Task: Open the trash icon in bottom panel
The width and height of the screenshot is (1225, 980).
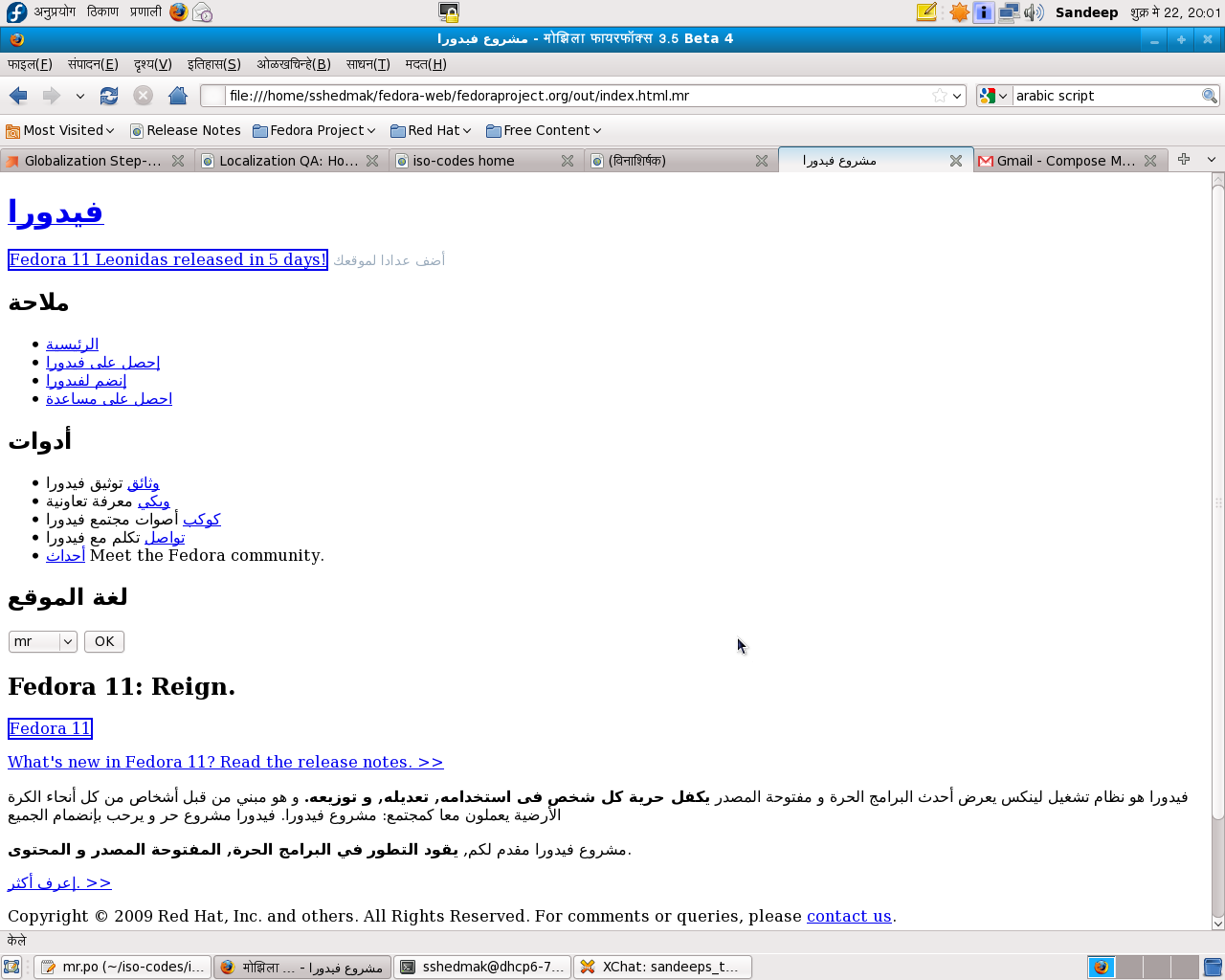Action: (1213, 967)
